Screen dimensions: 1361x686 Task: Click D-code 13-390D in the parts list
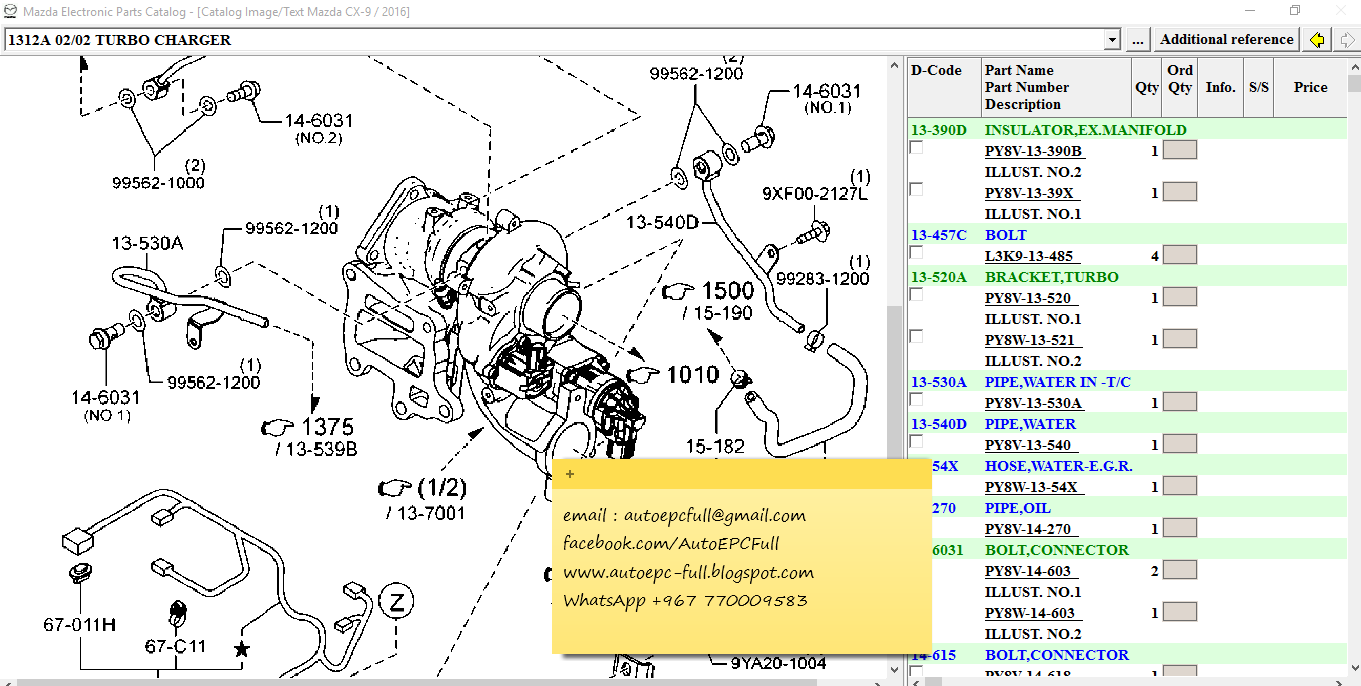938,130
